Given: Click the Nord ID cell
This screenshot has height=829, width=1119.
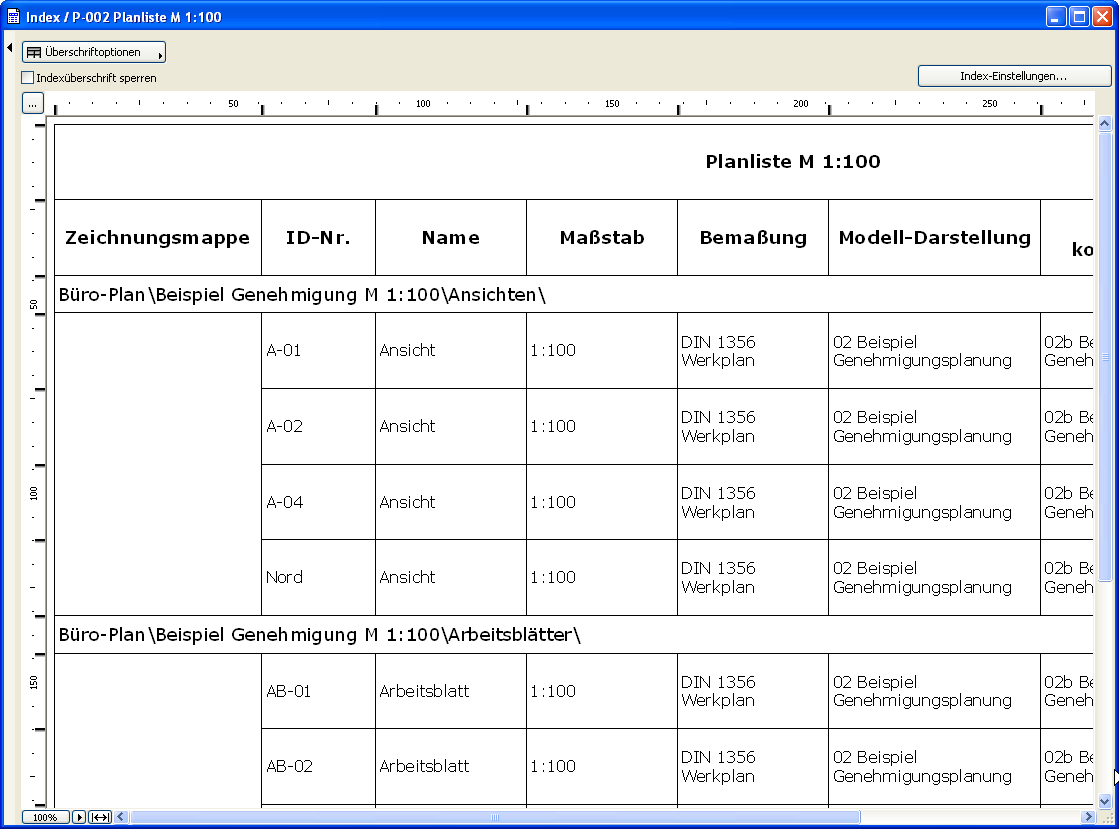Looking at the screenshot, I should (x=318, y=577).
